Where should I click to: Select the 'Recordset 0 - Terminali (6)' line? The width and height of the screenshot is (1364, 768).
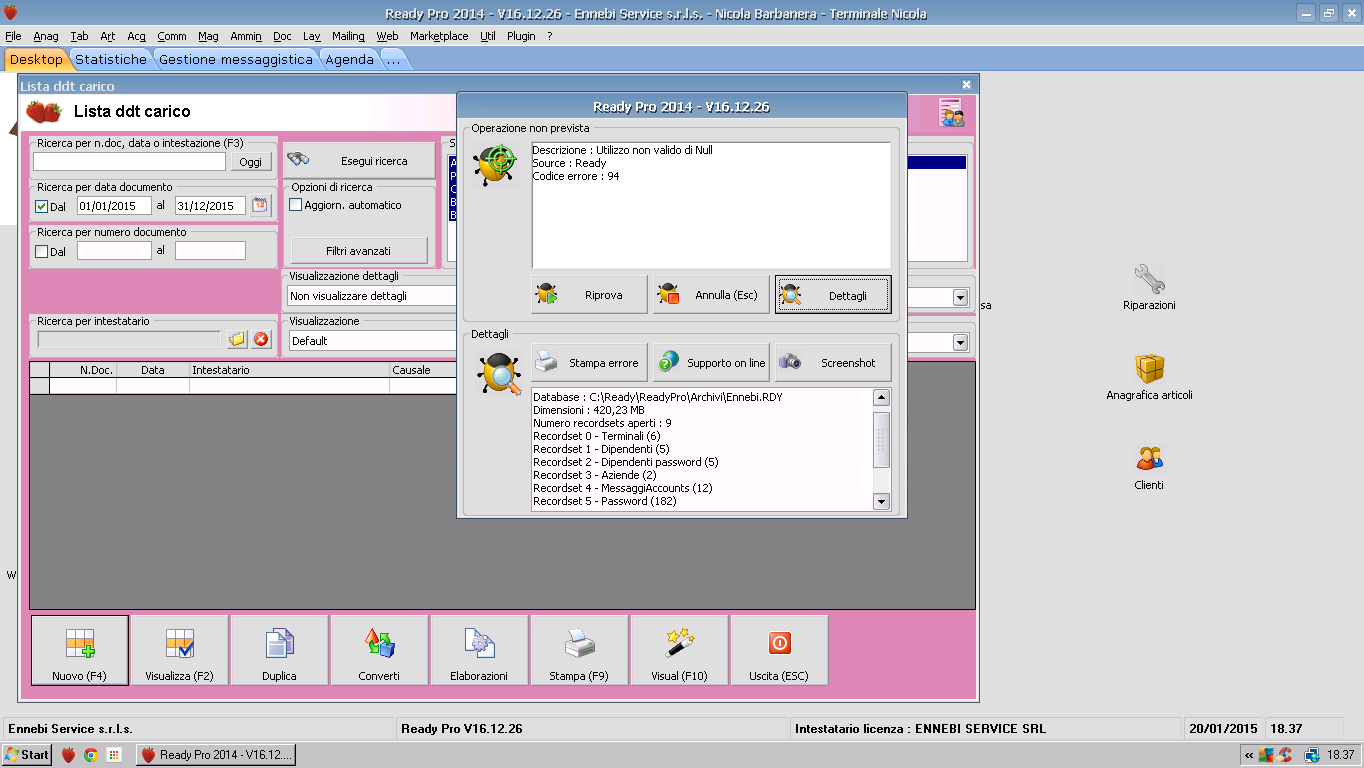(597, 436)
